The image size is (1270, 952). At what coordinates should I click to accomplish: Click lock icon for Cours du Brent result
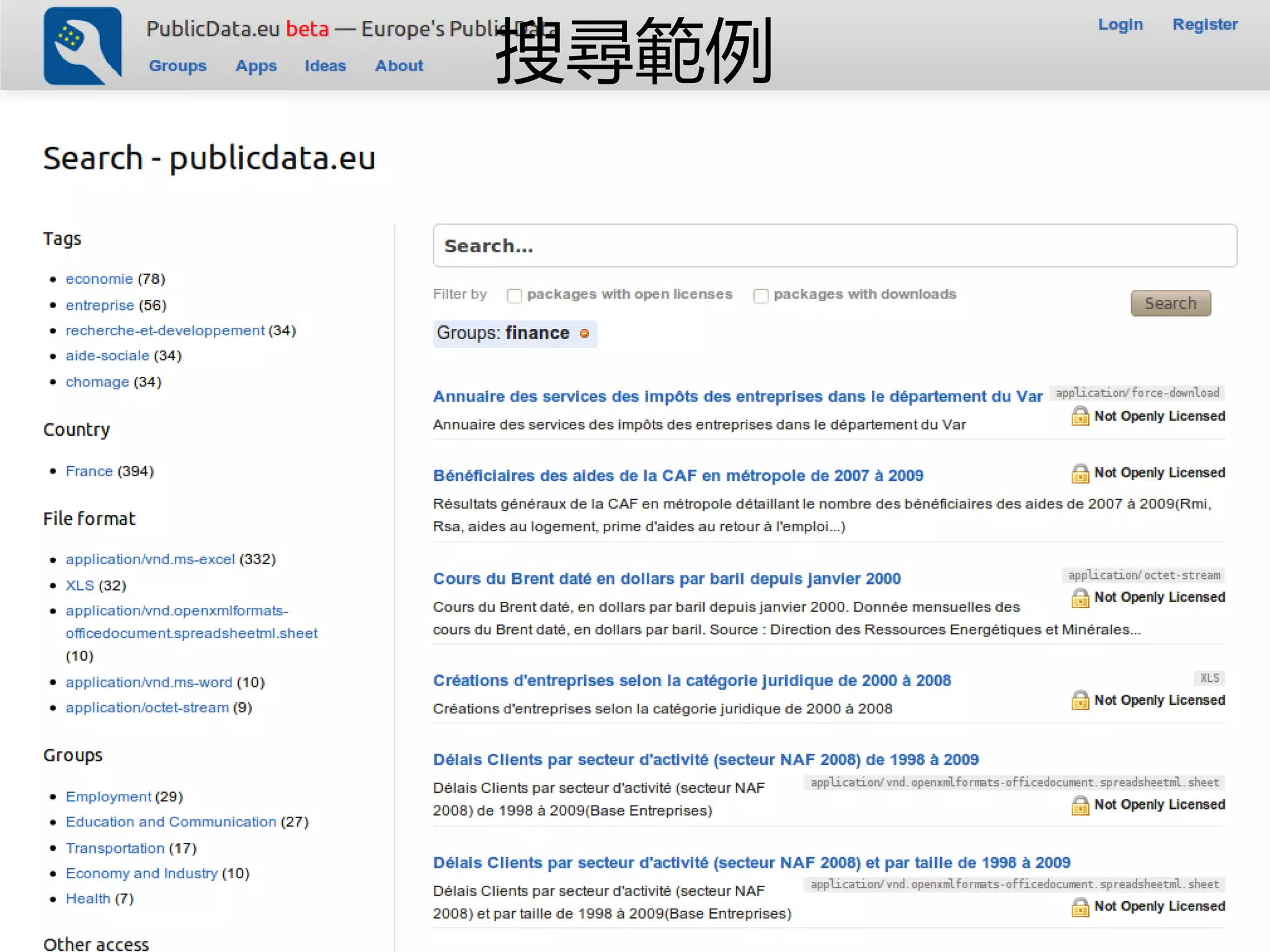pyautogui.click(x=1080, y=598)
